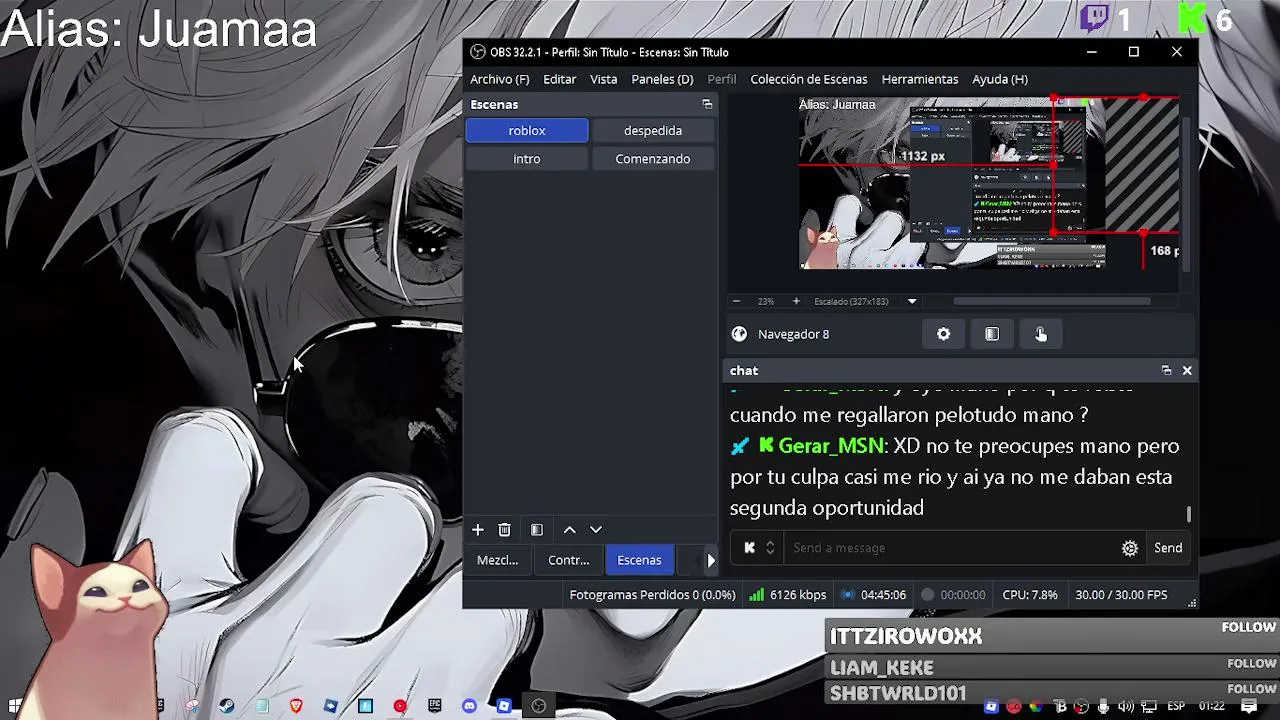Open the Editar menu
Image resolution: width=1280 pixels, height=720 pixels.
coord(560,79)
